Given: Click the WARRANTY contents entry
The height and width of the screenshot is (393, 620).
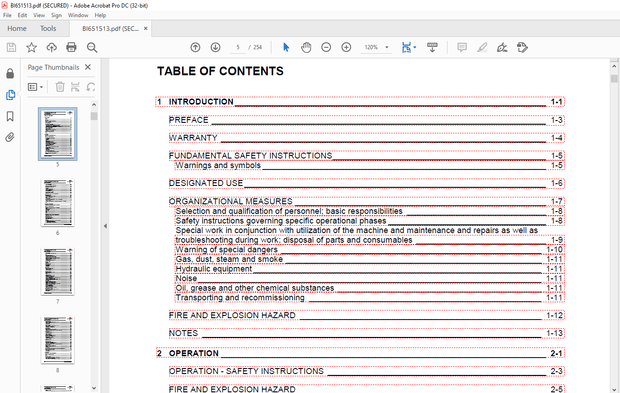Looking at the screenshot, I should tap(367, 138).
